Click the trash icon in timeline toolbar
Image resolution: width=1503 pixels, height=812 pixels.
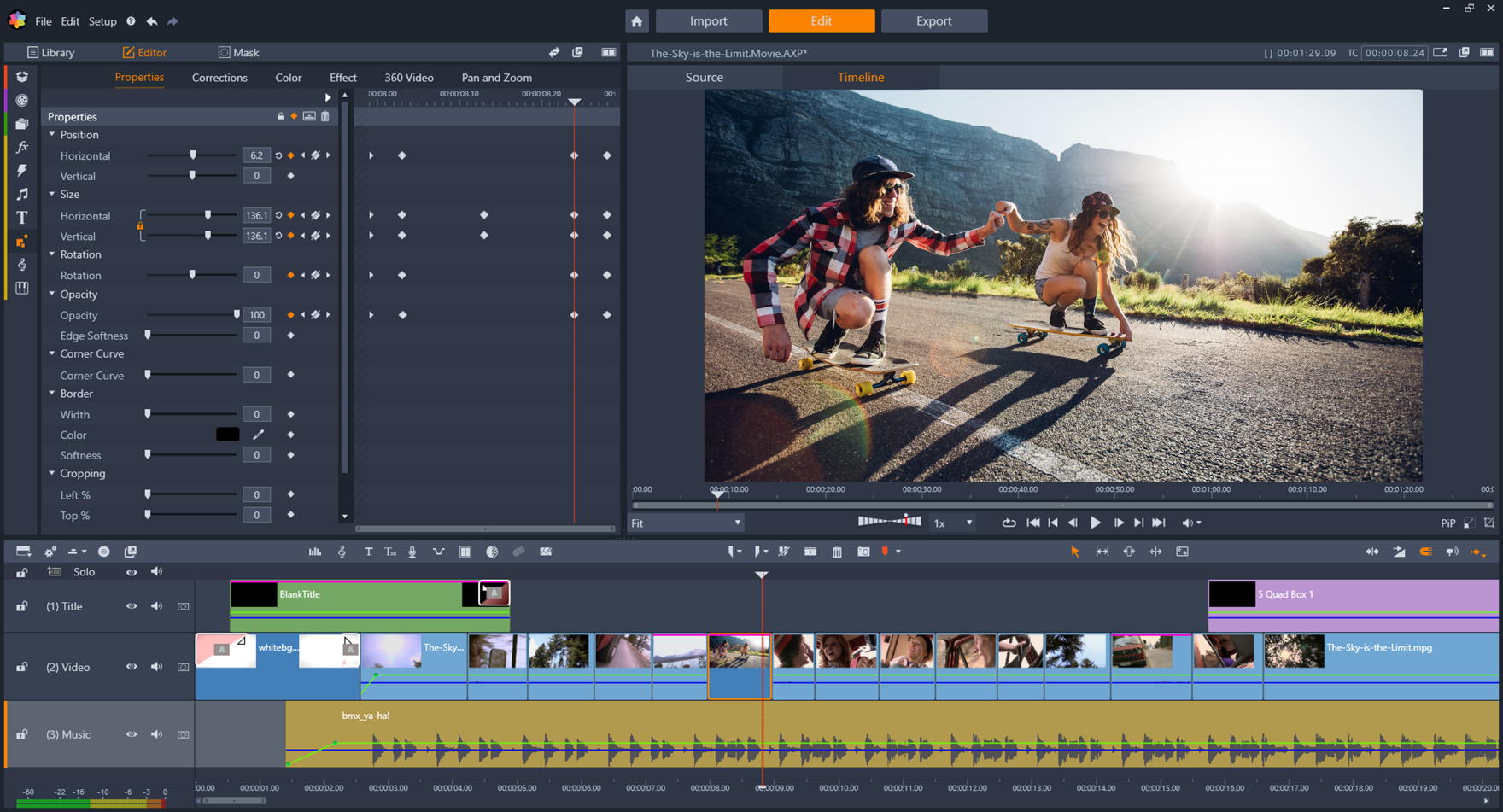coord(837,552)
